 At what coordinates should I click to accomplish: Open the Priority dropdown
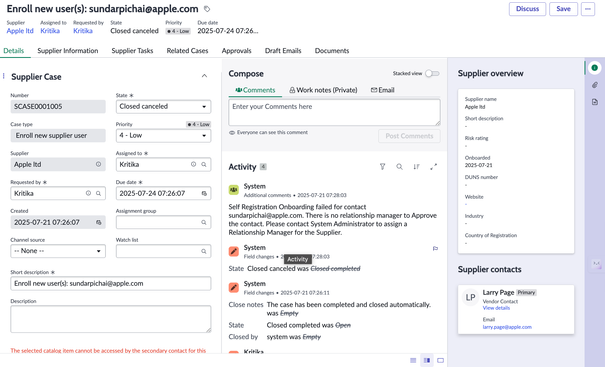coord(163,135)
